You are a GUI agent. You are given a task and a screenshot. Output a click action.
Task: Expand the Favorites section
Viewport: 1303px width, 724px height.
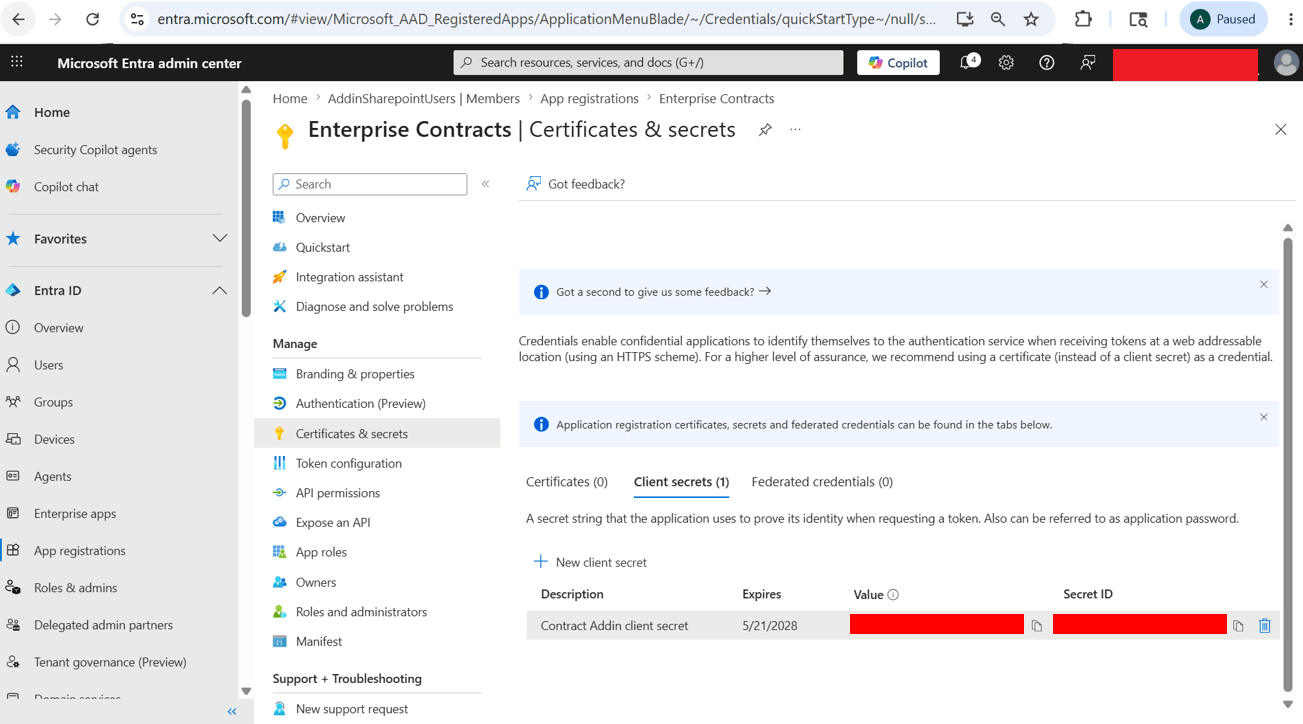219,239
